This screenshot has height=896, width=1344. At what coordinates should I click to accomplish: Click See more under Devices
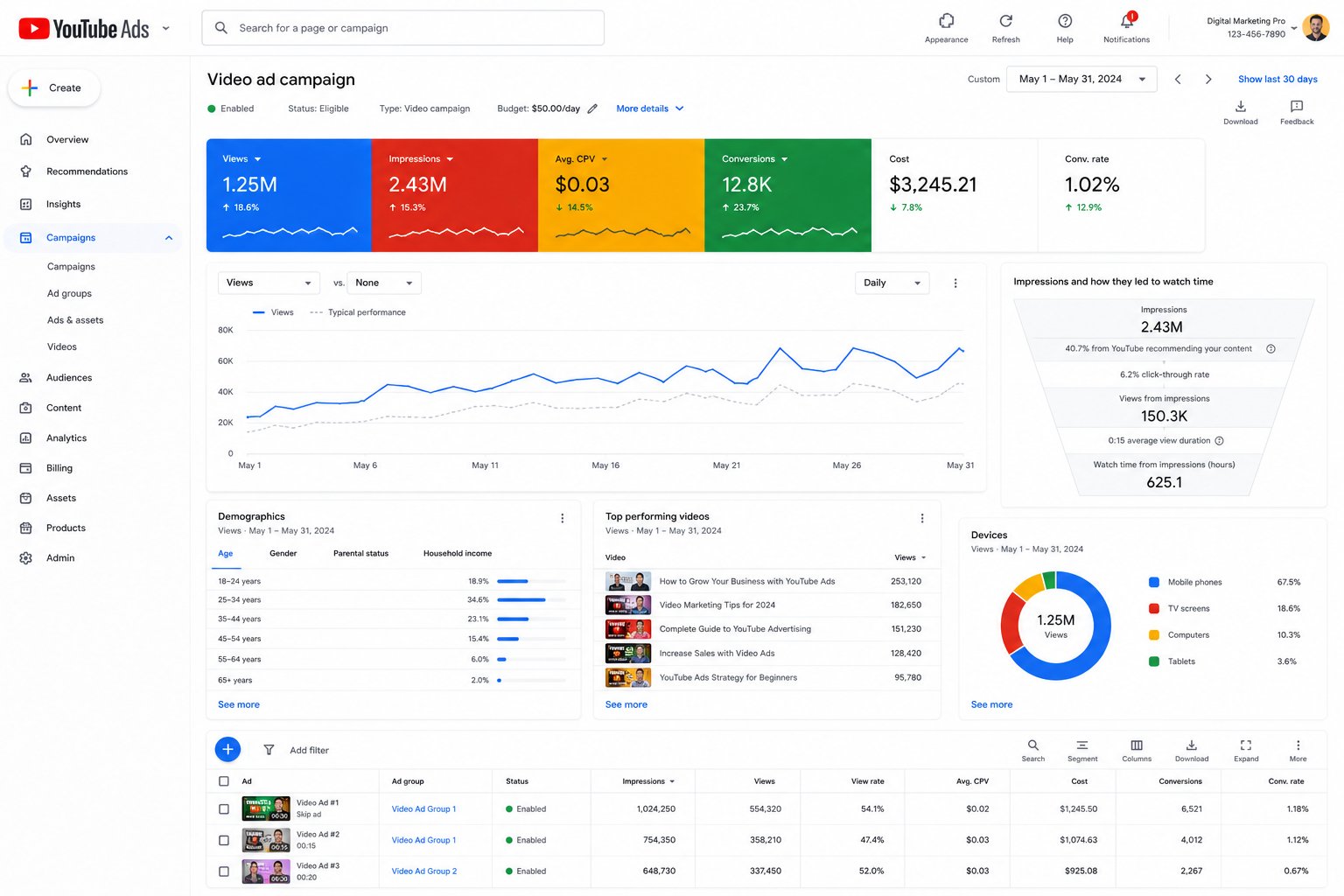pos(991,704)
